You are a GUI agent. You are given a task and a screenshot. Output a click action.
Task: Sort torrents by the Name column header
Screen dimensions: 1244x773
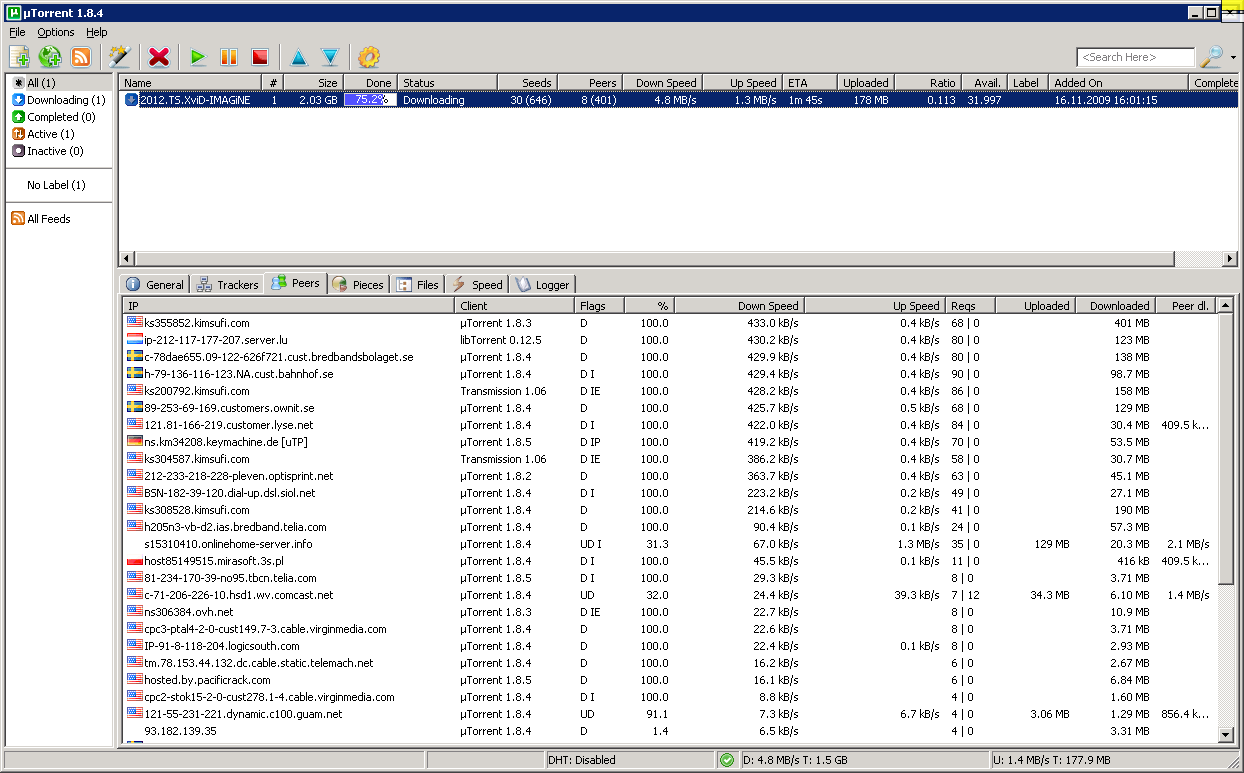[x=190, y=83]
